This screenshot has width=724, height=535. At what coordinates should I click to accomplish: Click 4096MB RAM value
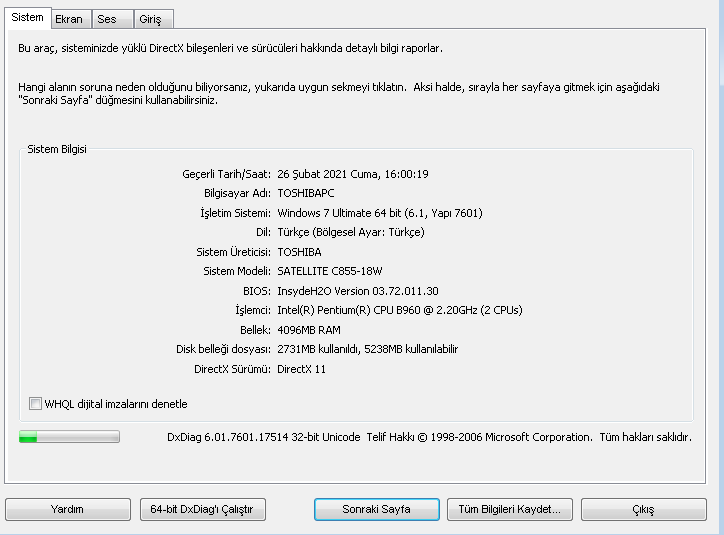309,330
